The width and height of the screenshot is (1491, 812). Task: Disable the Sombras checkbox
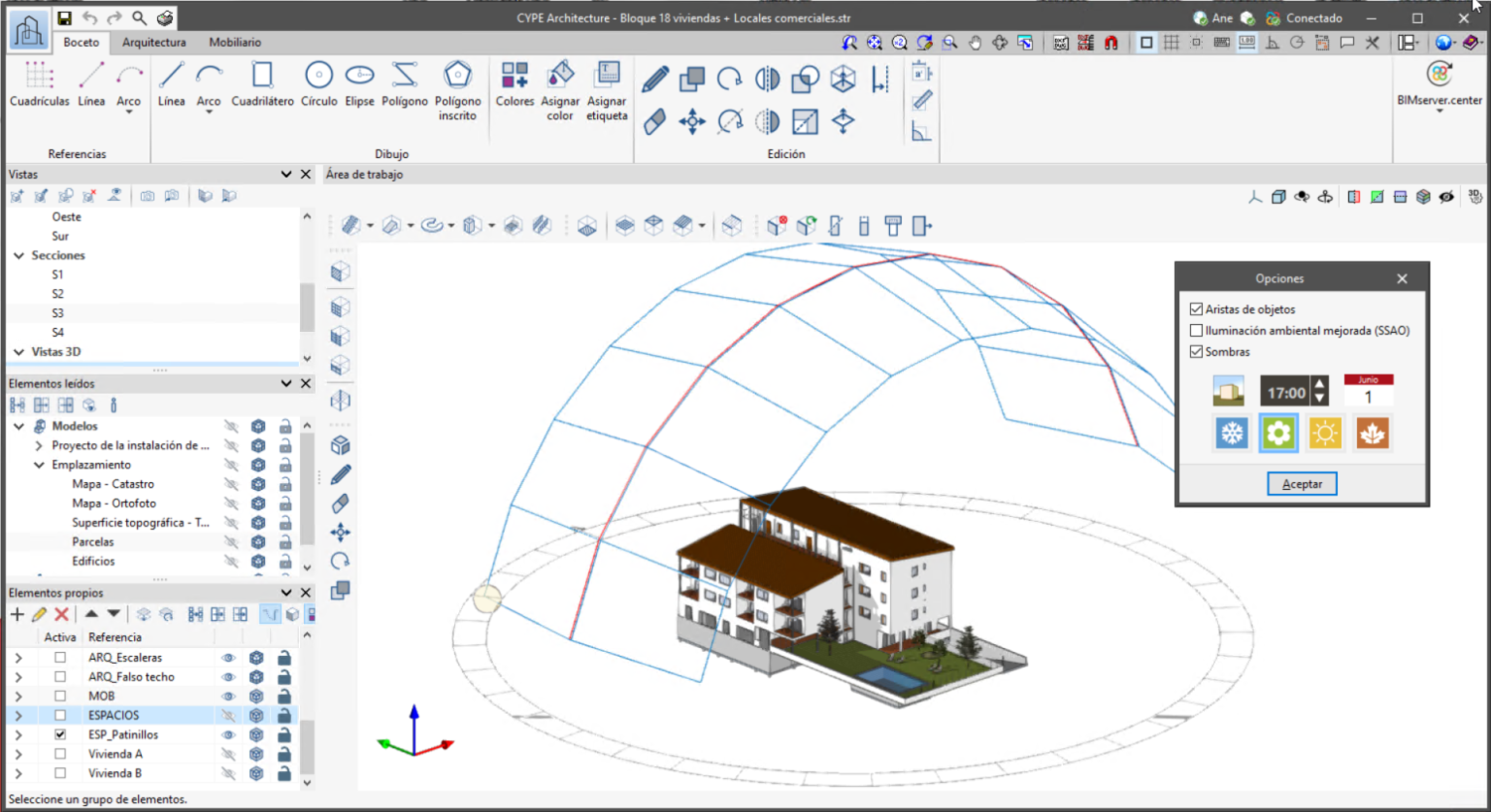[x=1196, y=351]
